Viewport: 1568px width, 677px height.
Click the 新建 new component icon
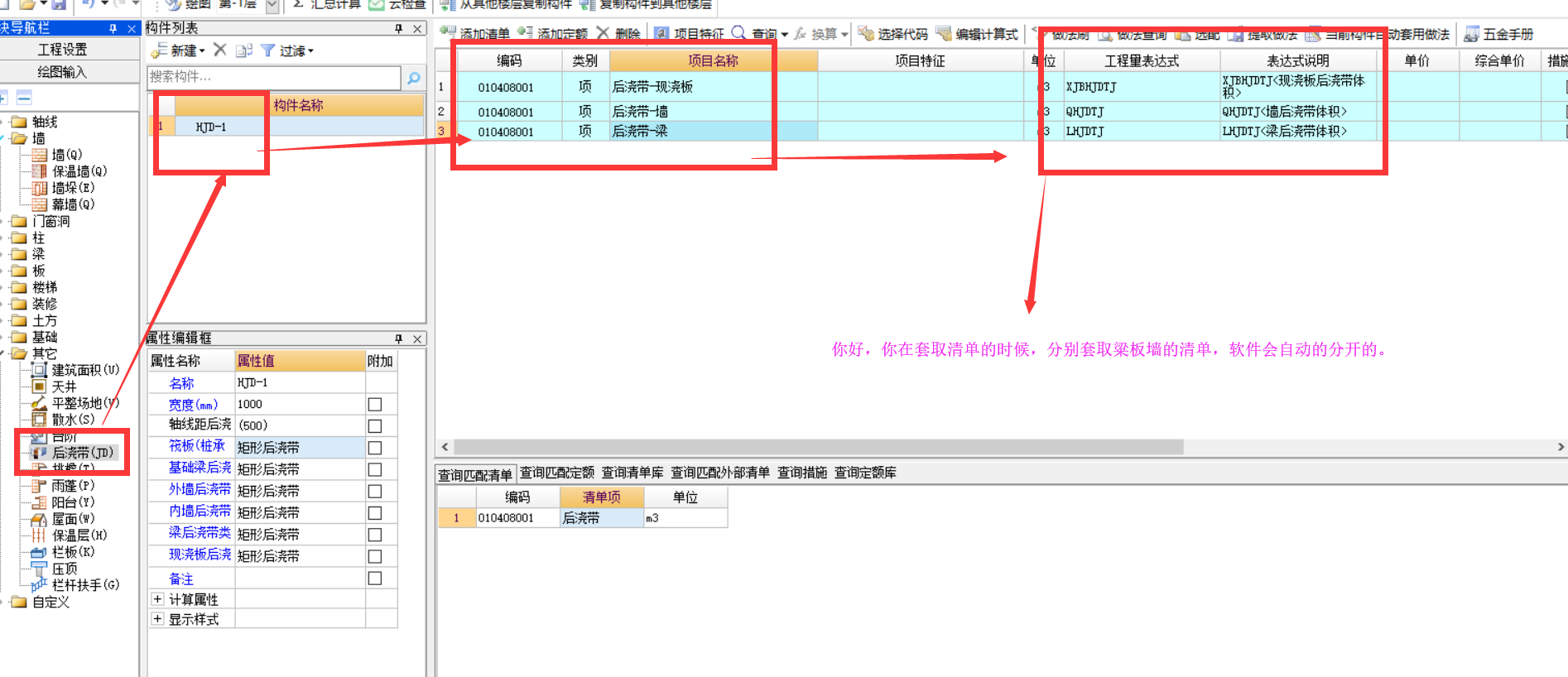pyautogui.click(x=159, y=51)
